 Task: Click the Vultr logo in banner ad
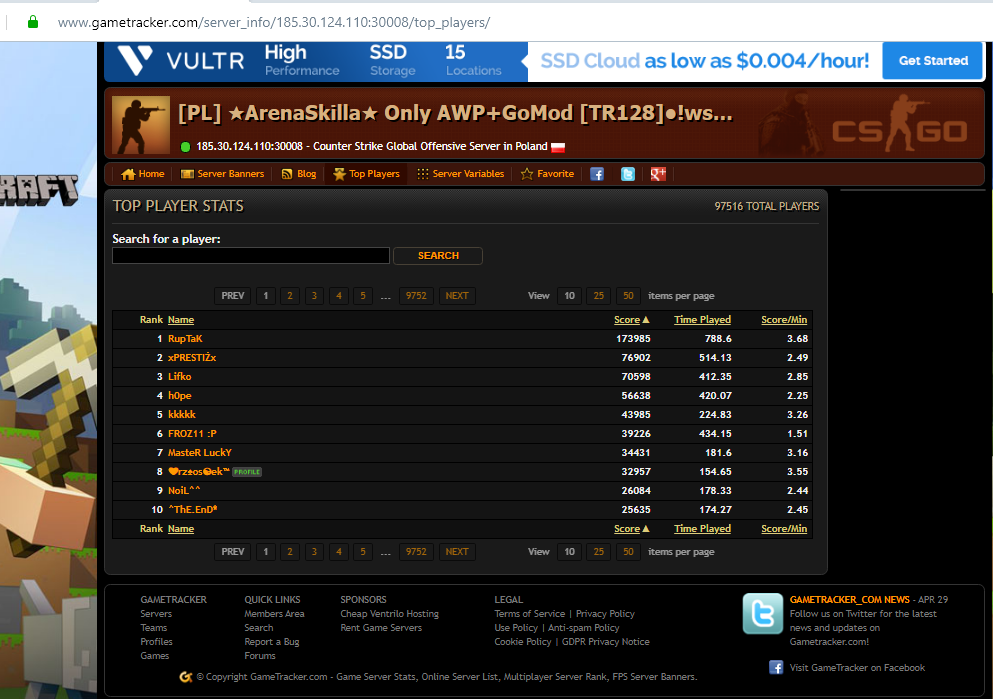182,61
